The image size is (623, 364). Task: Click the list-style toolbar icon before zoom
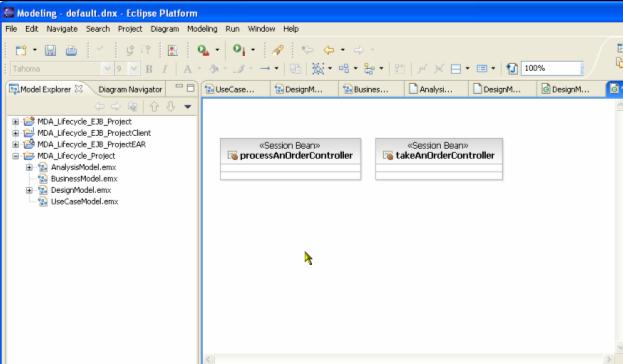(x=482, y=69)
